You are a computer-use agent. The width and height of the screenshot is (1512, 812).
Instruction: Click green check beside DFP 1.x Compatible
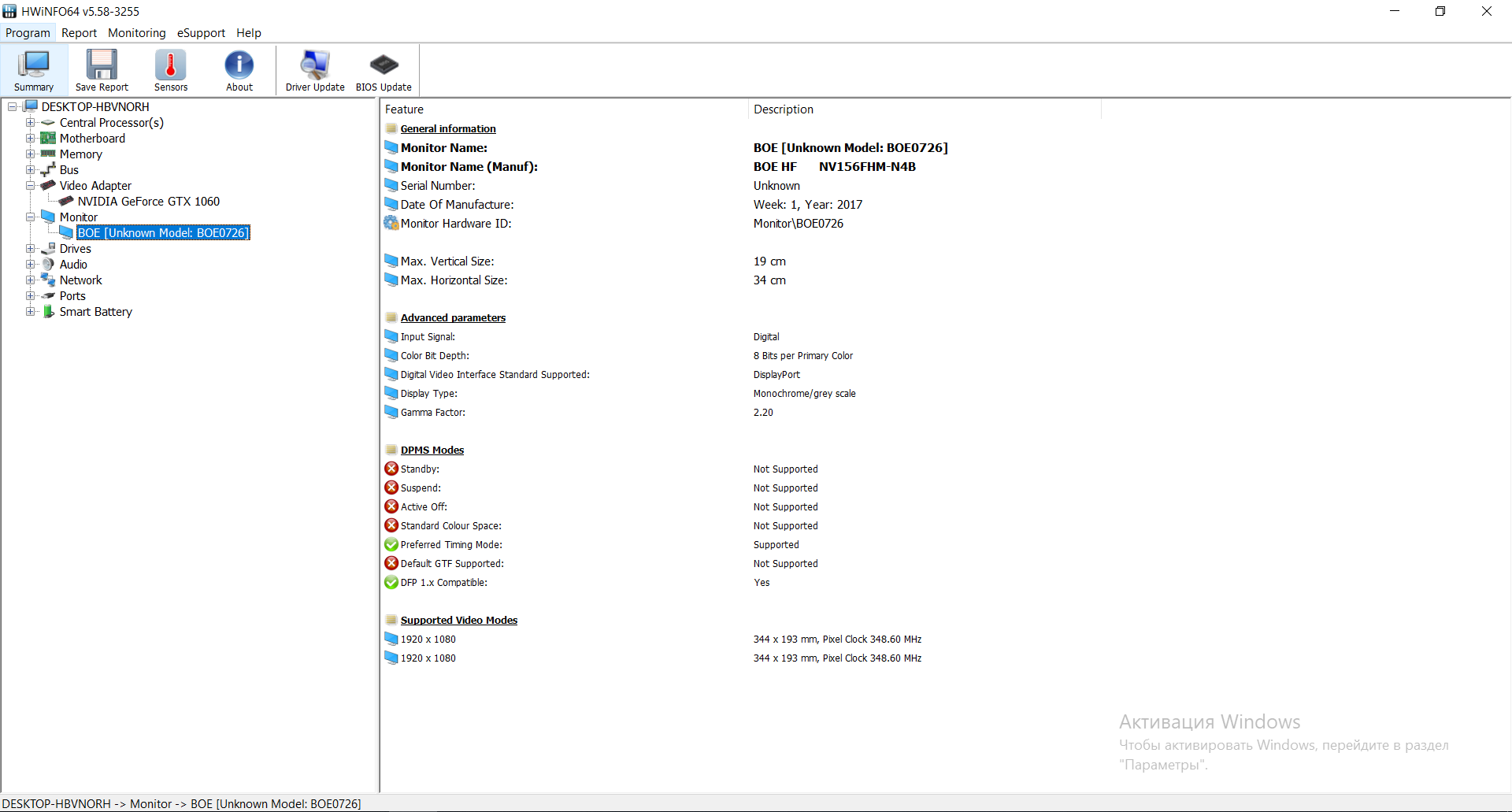coord(391,582)
